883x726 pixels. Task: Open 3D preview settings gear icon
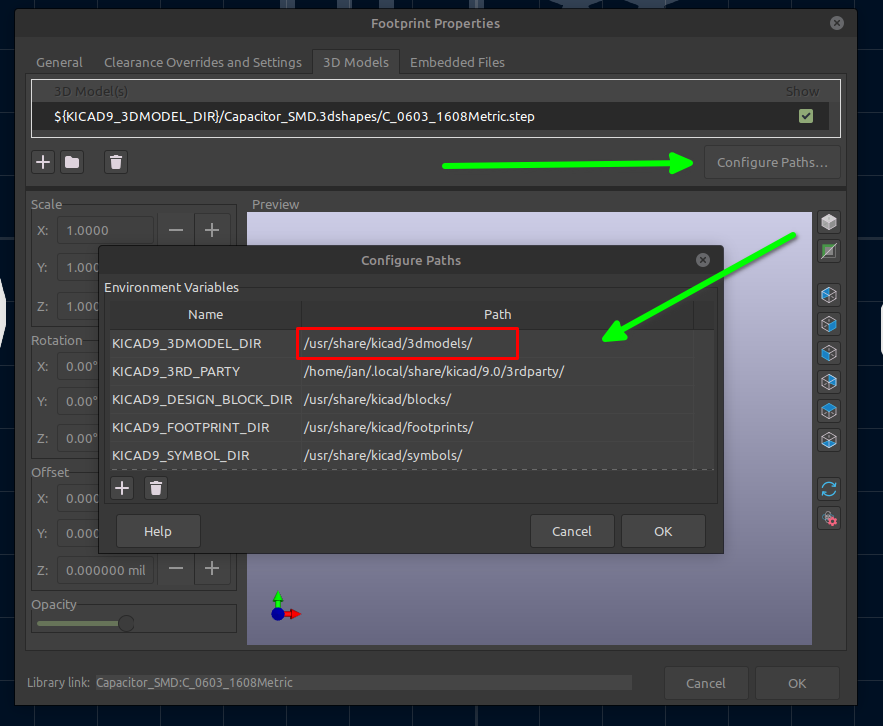tap(829, 518)
